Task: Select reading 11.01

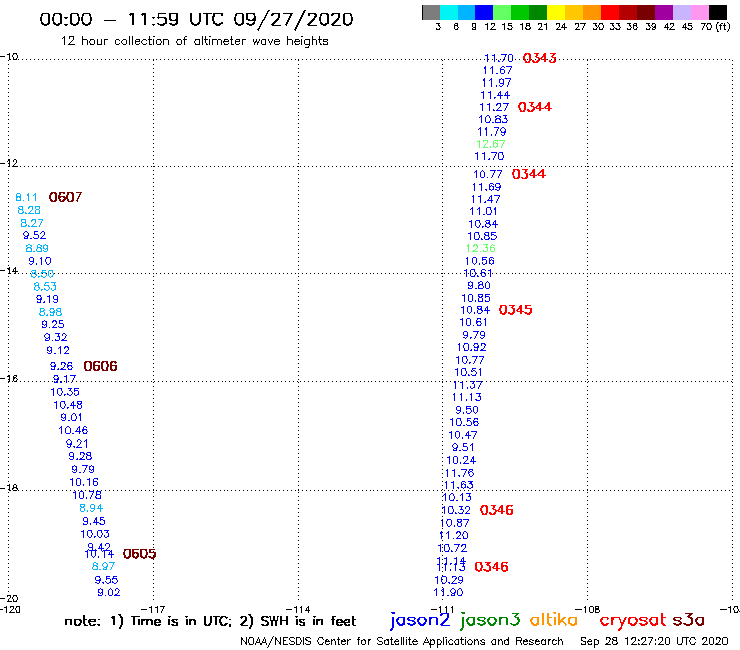Action: click(x=484, y=211)
